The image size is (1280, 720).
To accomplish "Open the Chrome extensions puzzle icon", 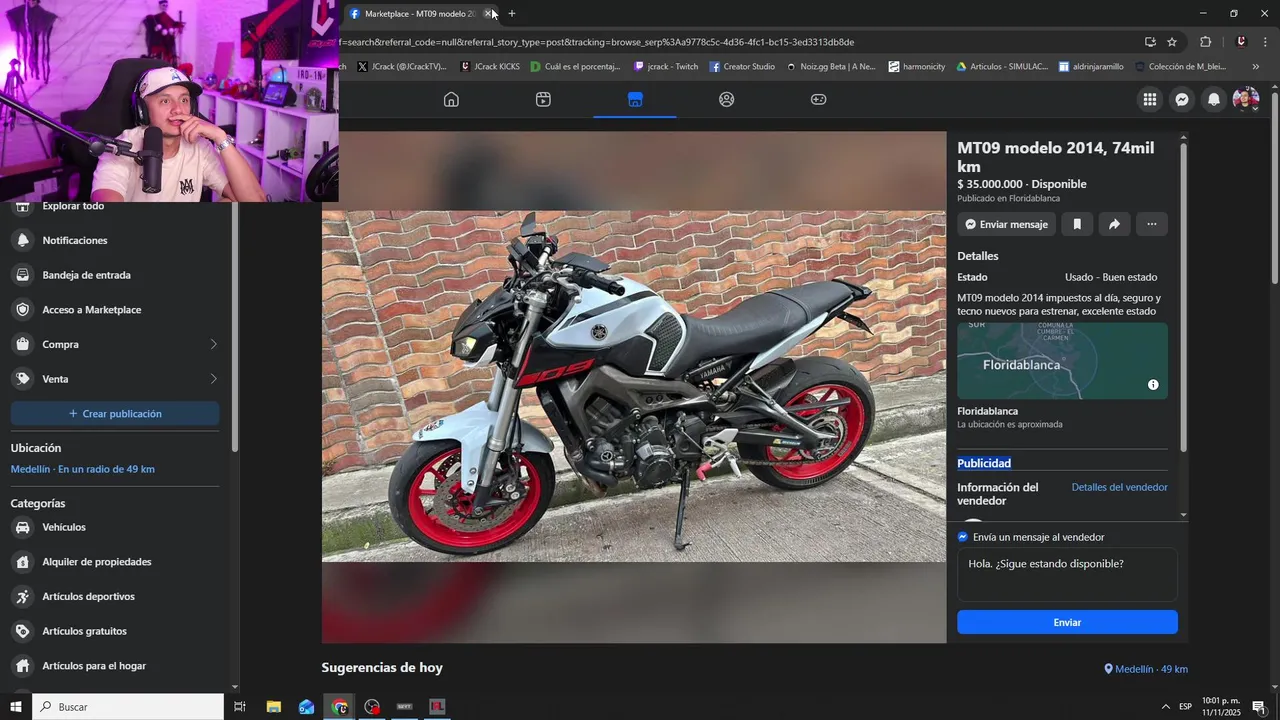I will [x=1205, y=42].
